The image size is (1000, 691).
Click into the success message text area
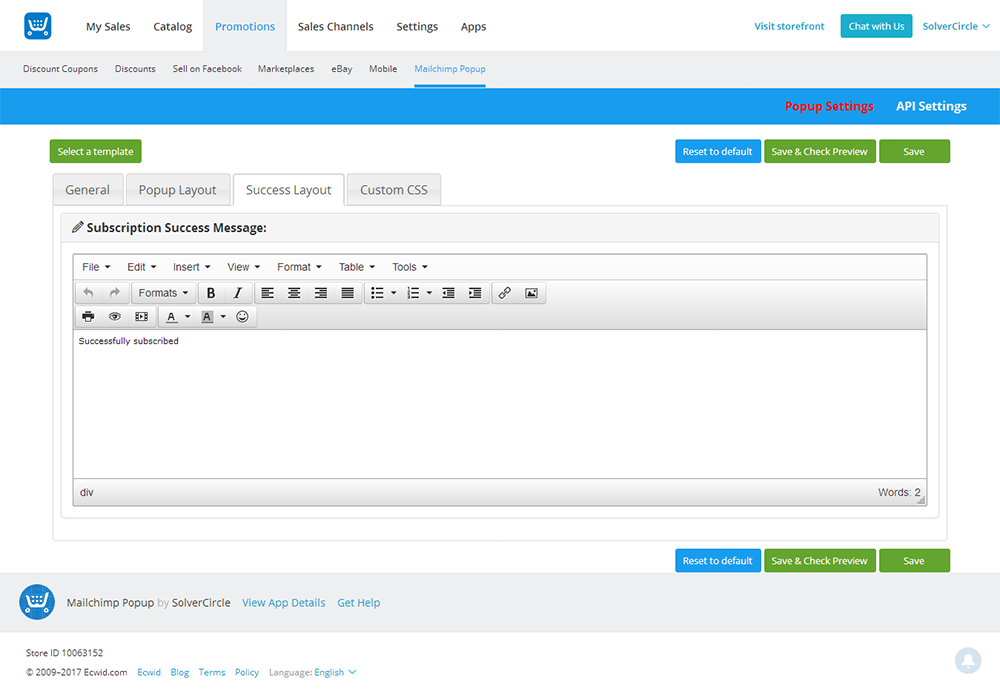pyautogui.click(x=500, y=404)
